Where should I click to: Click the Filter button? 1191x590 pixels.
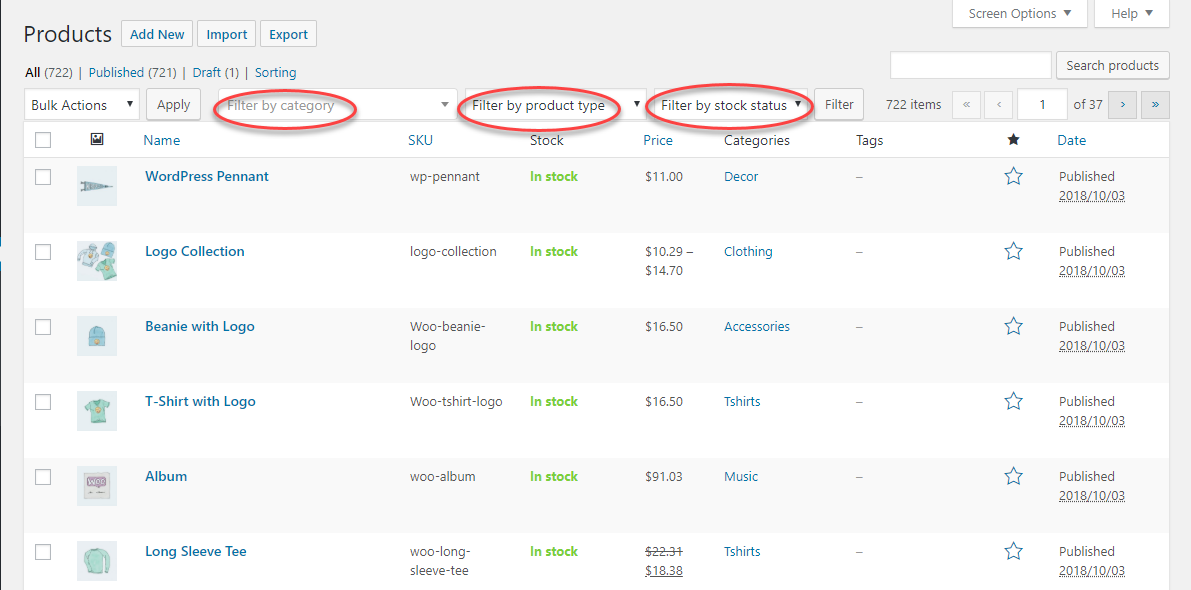(839, 105)
